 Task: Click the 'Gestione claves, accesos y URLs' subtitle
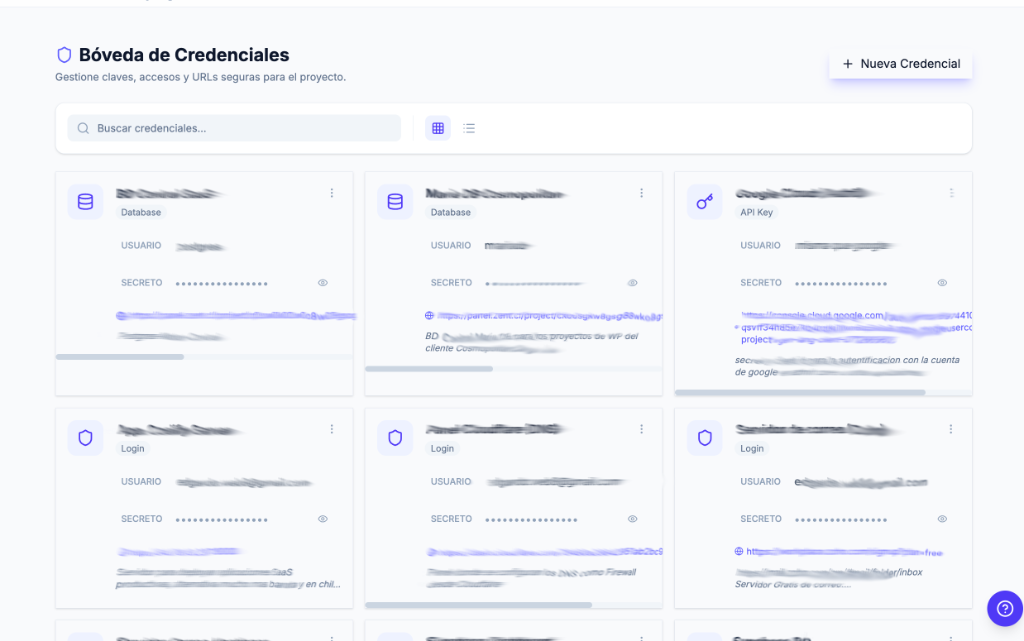click(x=200, y=77)
